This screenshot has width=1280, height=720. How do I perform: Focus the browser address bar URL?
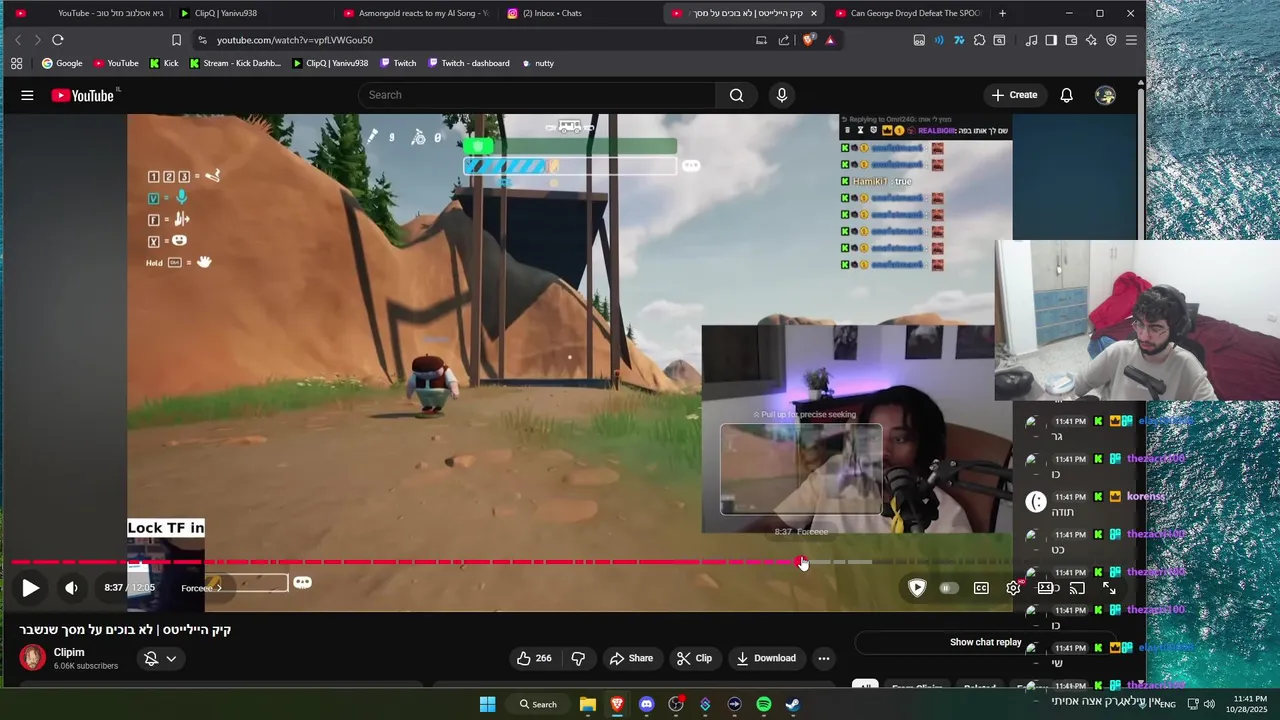click(295, 40)
